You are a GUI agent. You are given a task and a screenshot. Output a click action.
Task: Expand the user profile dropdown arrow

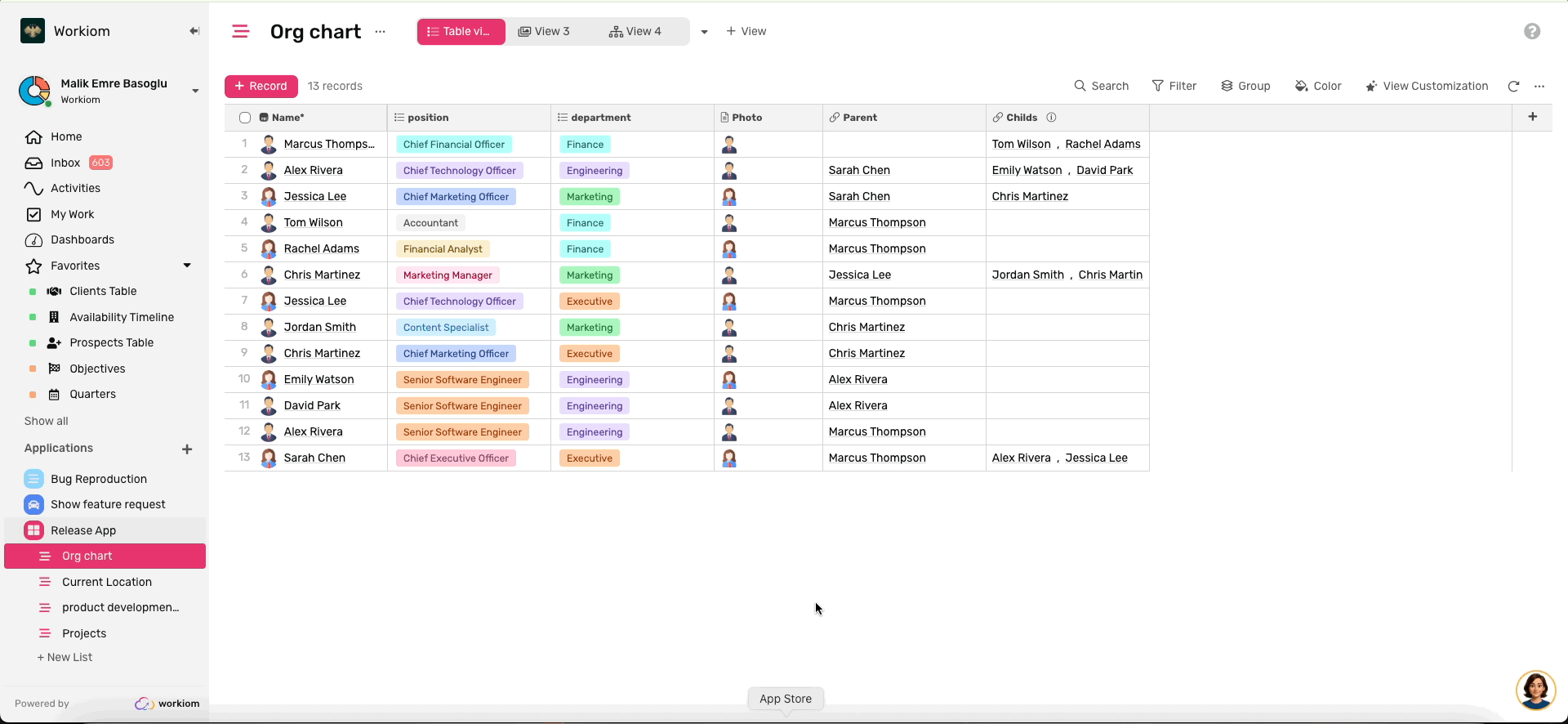click(x=195, y=91)
